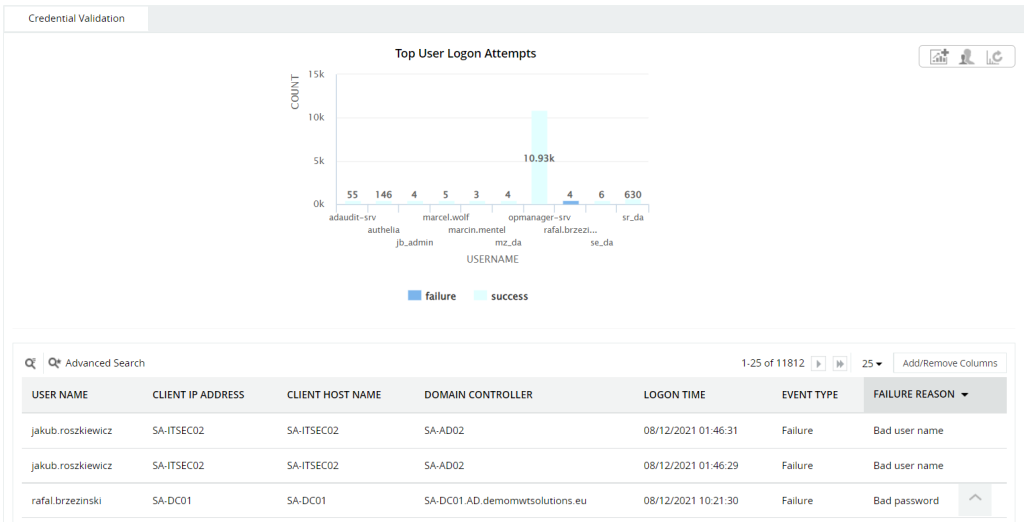Click the scroll-to-top arrow button

975,498
